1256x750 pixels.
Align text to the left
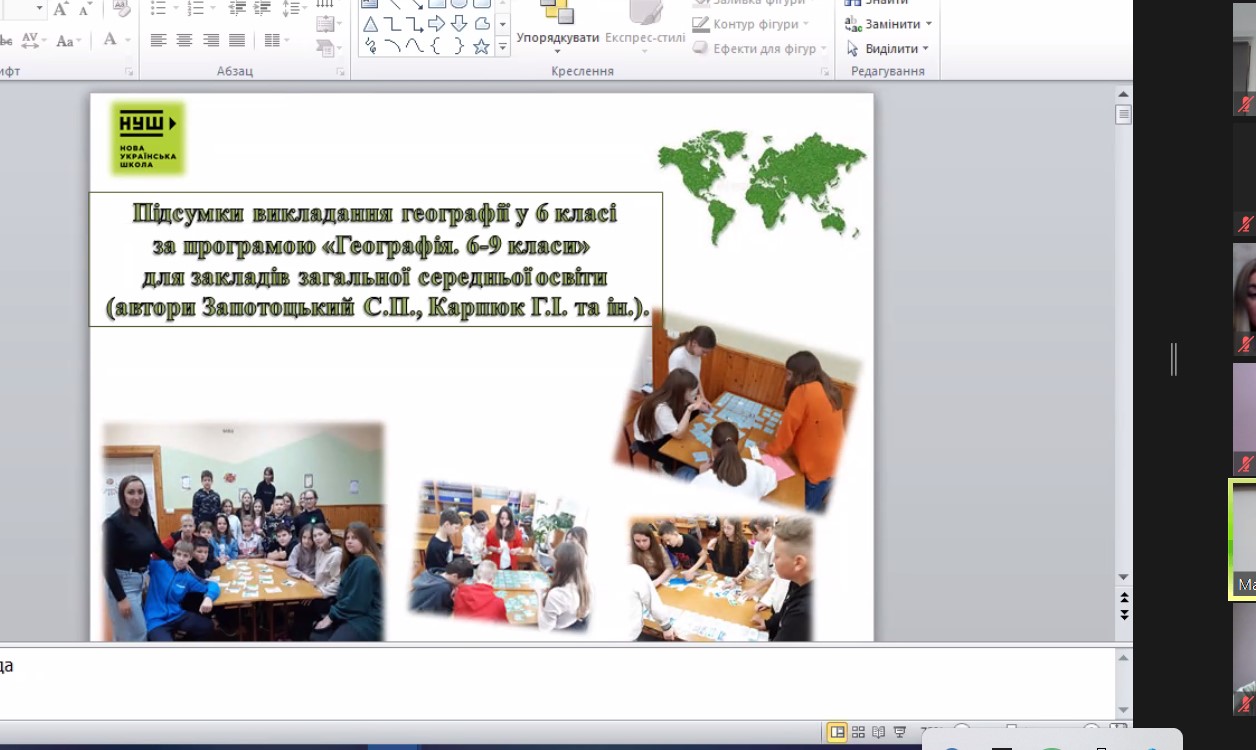158,40
